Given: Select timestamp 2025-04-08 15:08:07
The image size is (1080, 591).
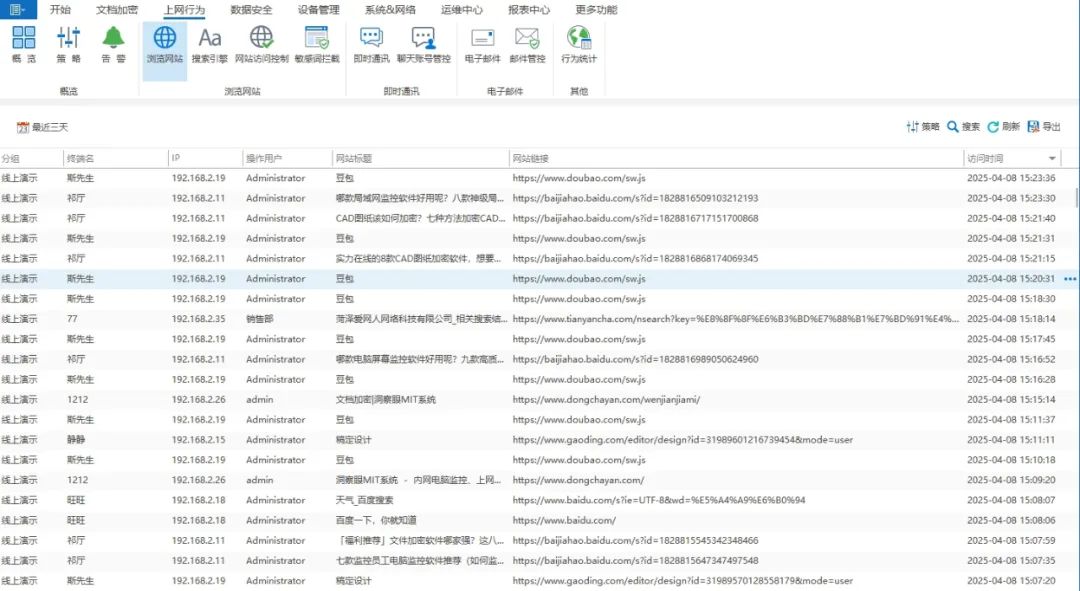Looking at the screenshot, I should coord(1011,500).
